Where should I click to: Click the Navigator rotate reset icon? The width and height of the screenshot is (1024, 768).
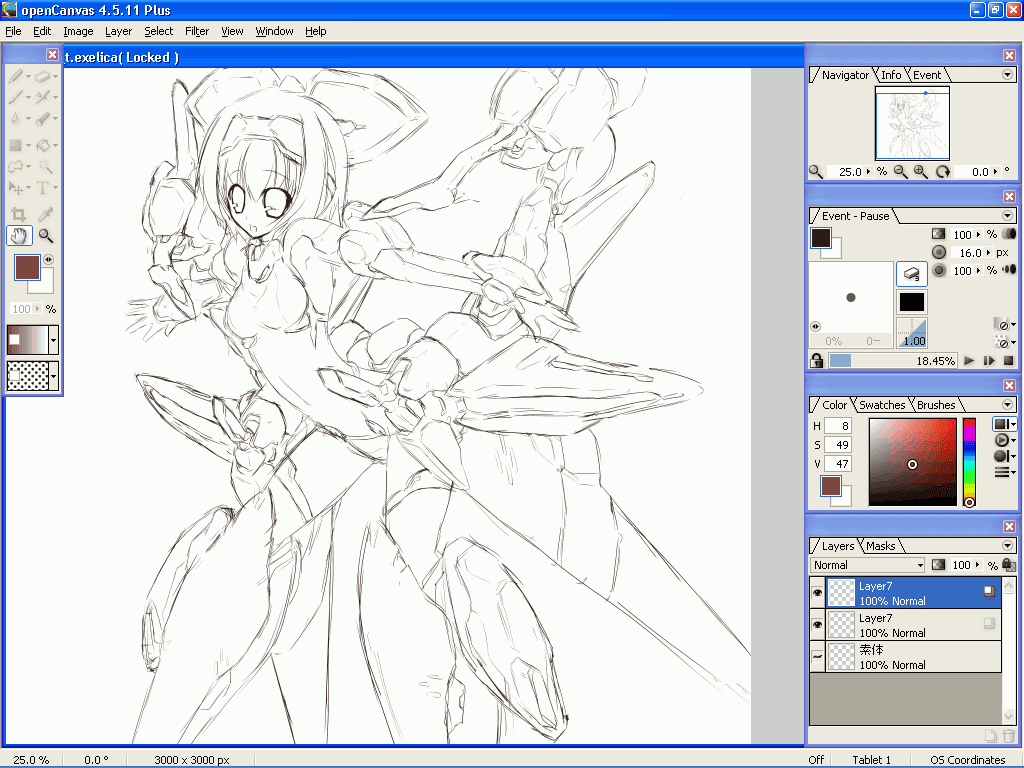942,172
